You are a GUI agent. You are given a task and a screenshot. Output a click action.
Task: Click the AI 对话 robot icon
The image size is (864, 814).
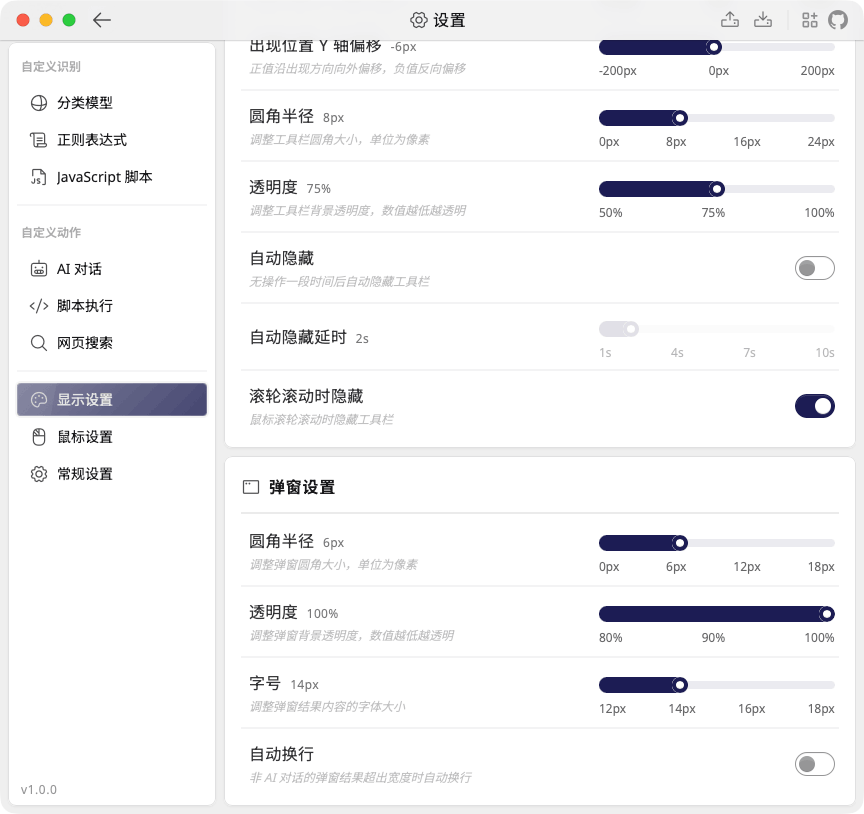[39, 269]
